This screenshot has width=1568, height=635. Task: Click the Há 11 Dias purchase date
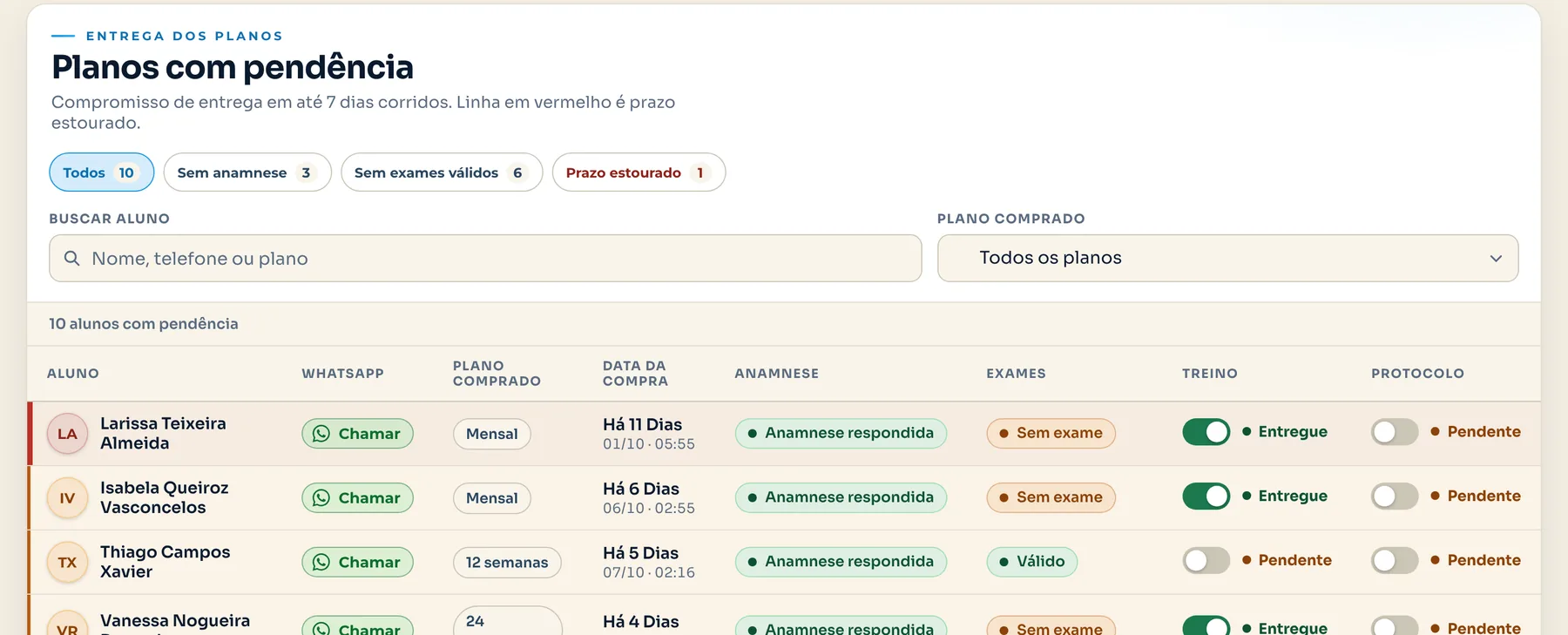(x=642, y=424)
